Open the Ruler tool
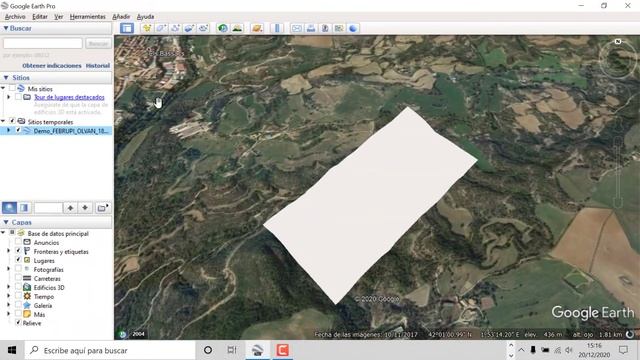Screen dimensions: 640x360 click(x=277, y=28)
